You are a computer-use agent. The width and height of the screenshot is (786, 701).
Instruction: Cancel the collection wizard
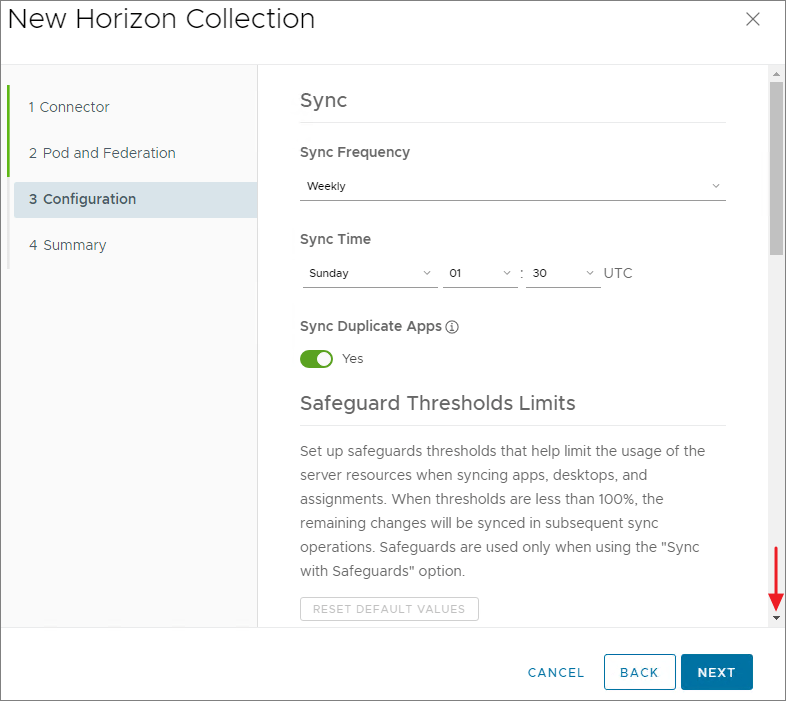(x=556, y=672)
